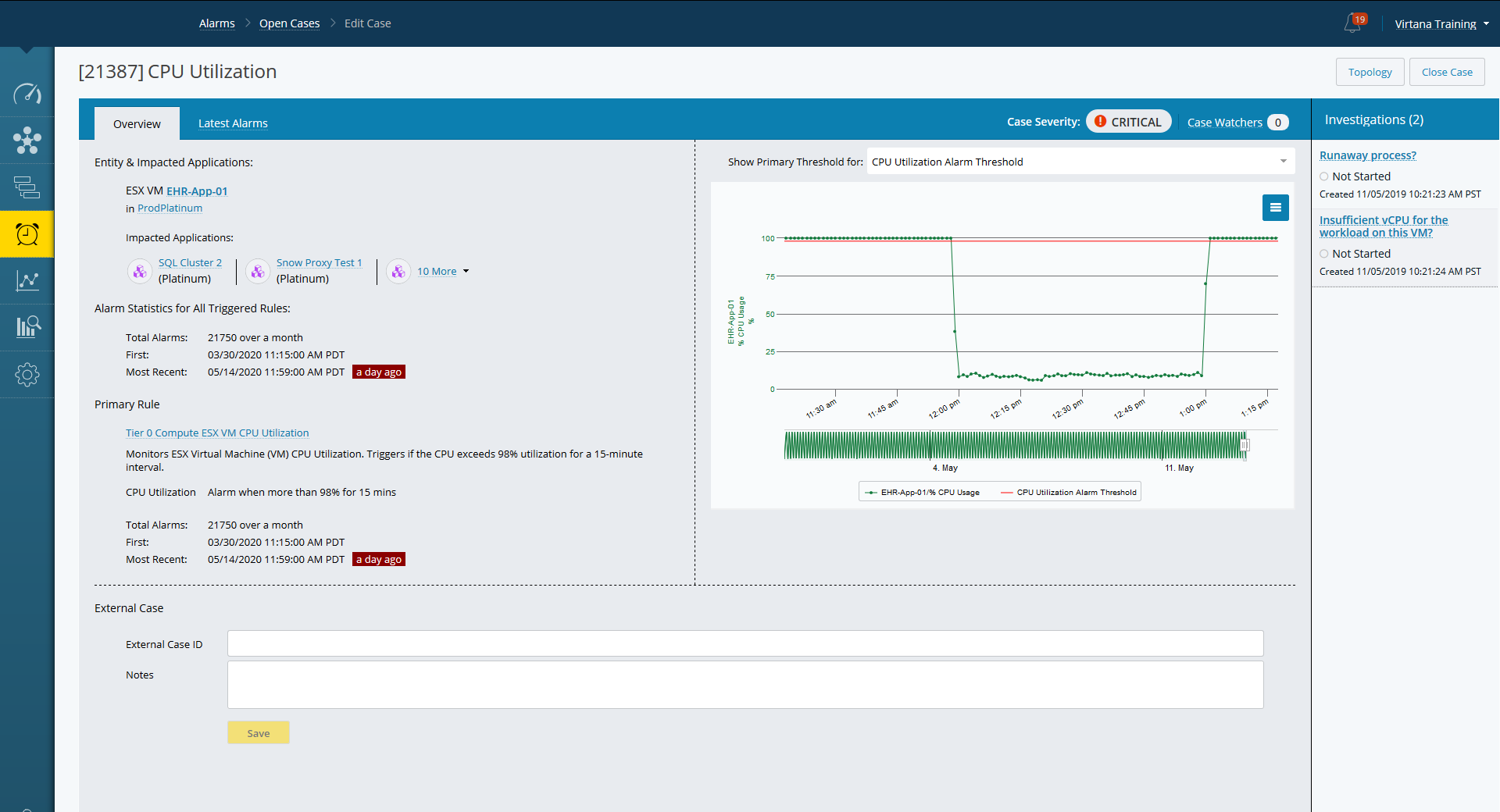Open the chart hamburger menu icon
The image size is (1500, 812).
(1276, 208)
